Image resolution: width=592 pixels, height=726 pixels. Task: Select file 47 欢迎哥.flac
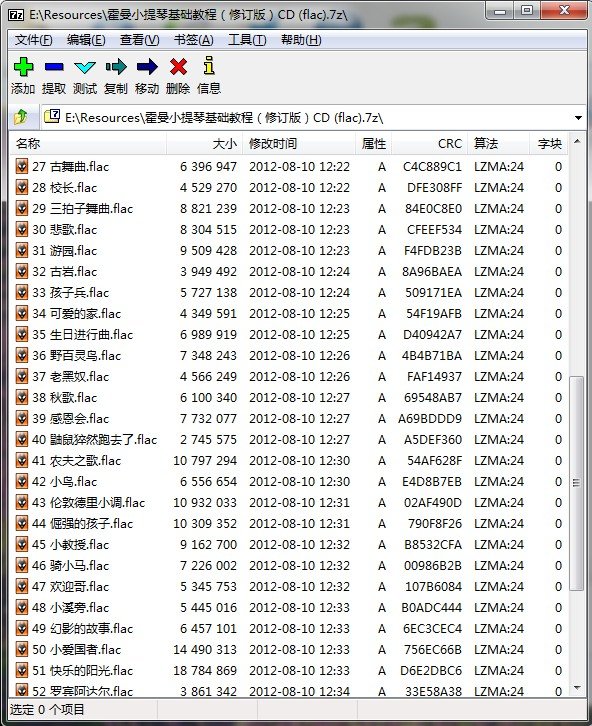coord(70,587)
